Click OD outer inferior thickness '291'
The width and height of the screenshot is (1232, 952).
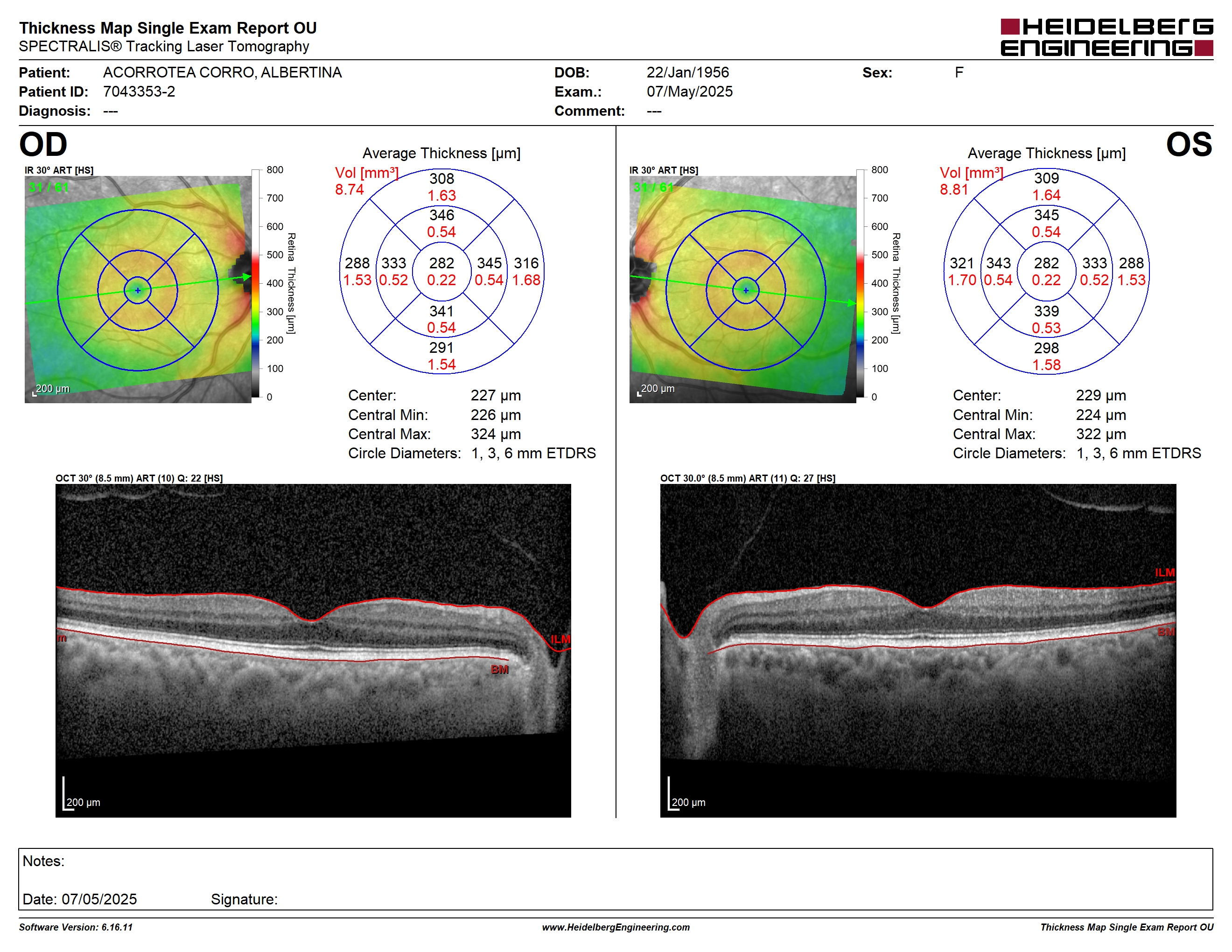coord(441,348)
